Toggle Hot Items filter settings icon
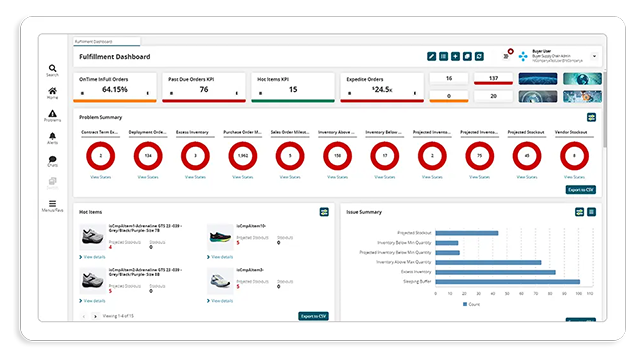The height and width of the screenshot is (360, 640). (x=324, y=212)
